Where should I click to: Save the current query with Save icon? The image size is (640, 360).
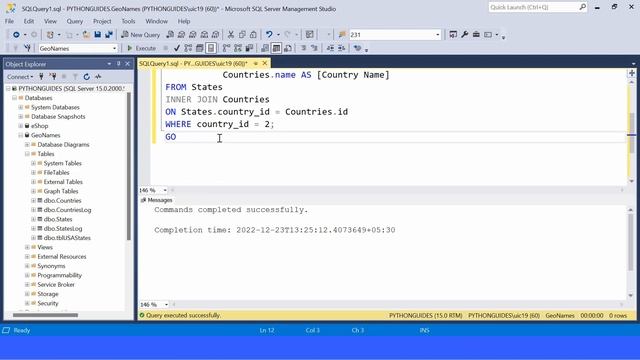tap(98, 35)
